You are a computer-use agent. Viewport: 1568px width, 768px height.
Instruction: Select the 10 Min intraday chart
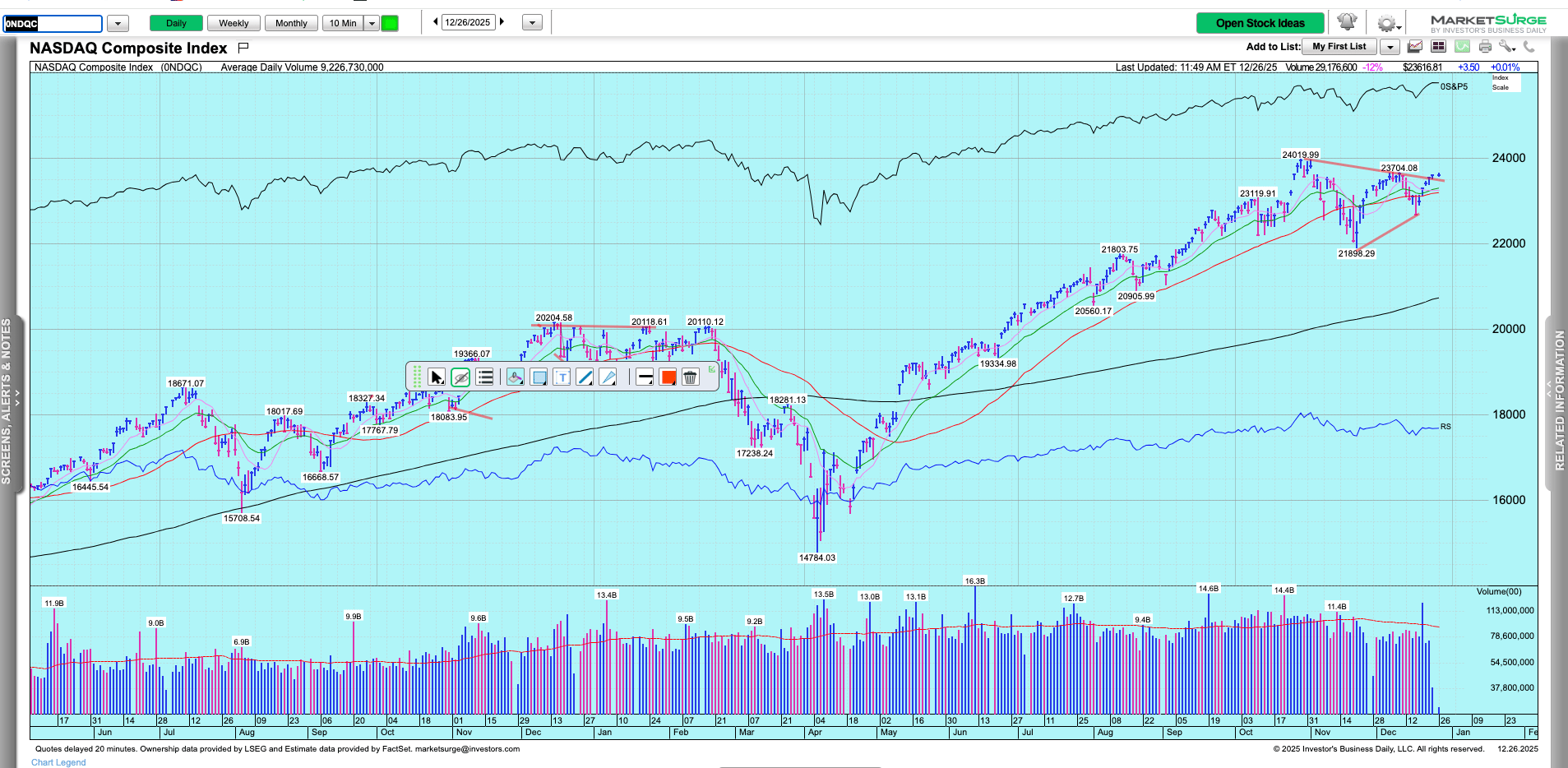click(343, 23)
